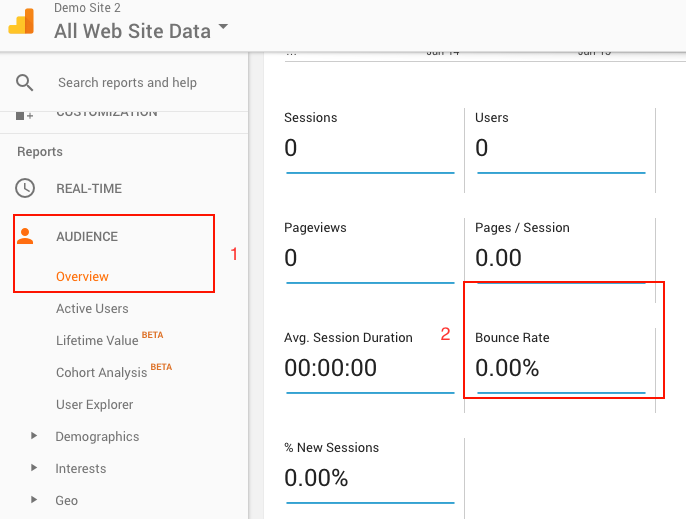Collapse the Audience reports menu
Viewport: 686px width, 519px height.
[87, 237]
